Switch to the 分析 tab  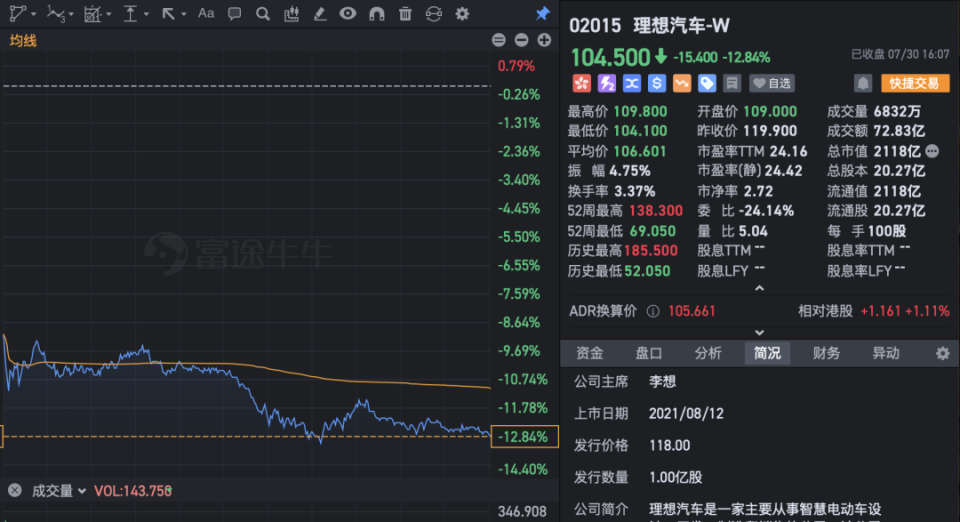pos(708,353)
